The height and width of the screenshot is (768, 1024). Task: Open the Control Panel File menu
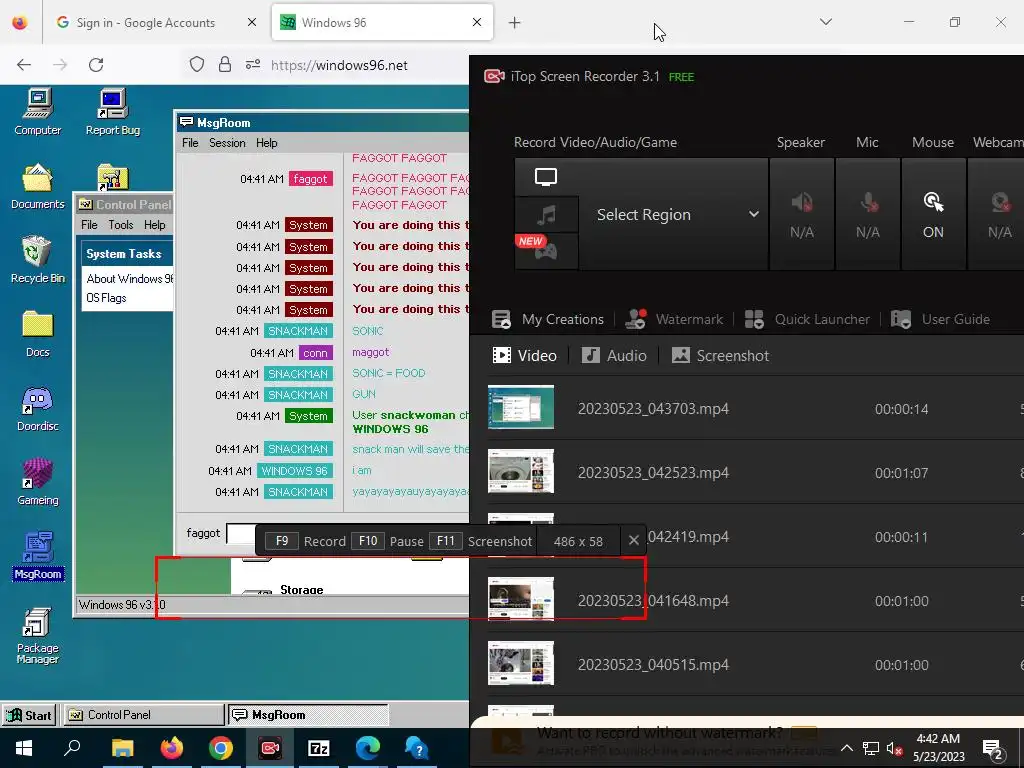[89, 225]
